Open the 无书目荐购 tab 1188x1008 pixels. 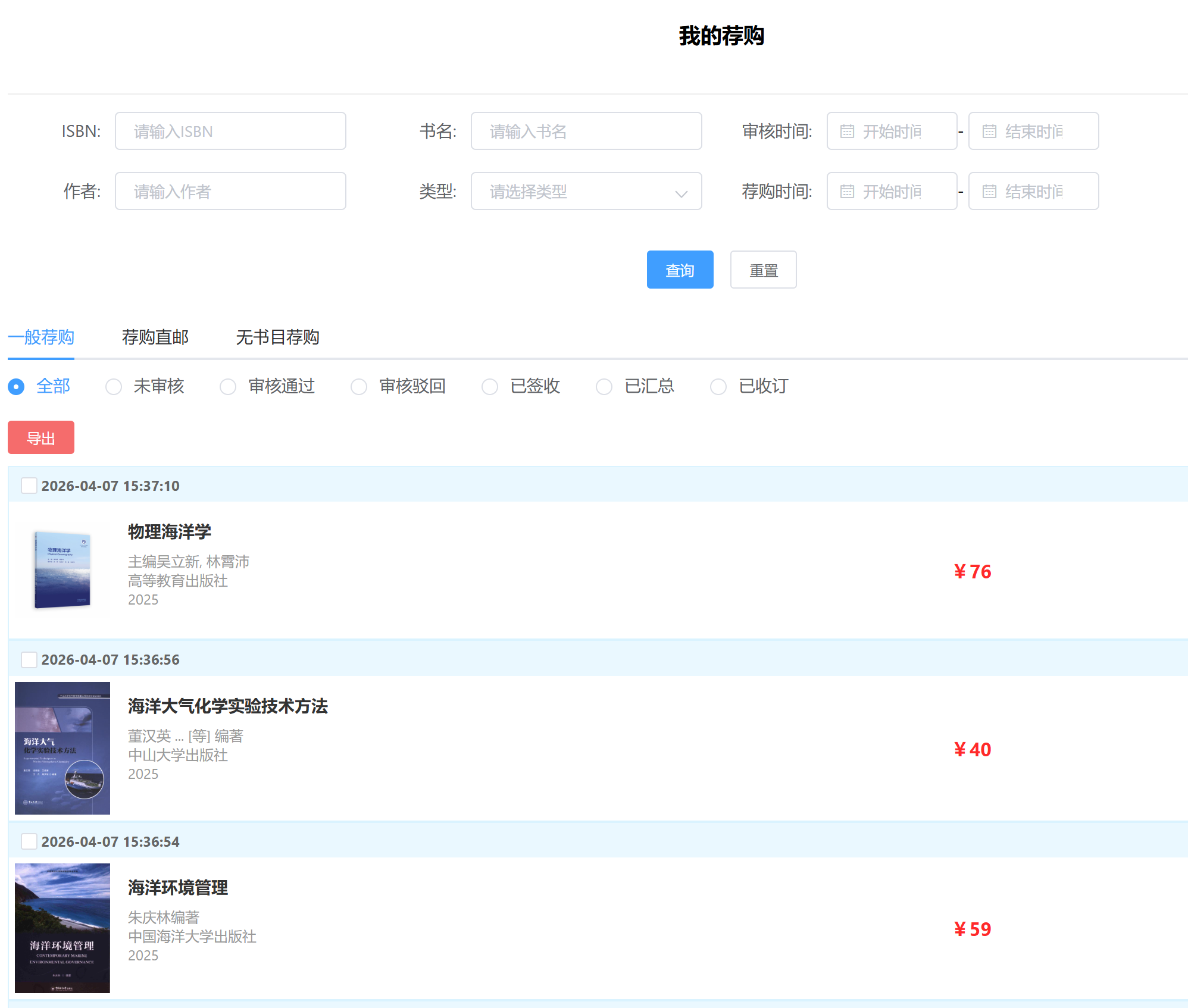point(277,337)
